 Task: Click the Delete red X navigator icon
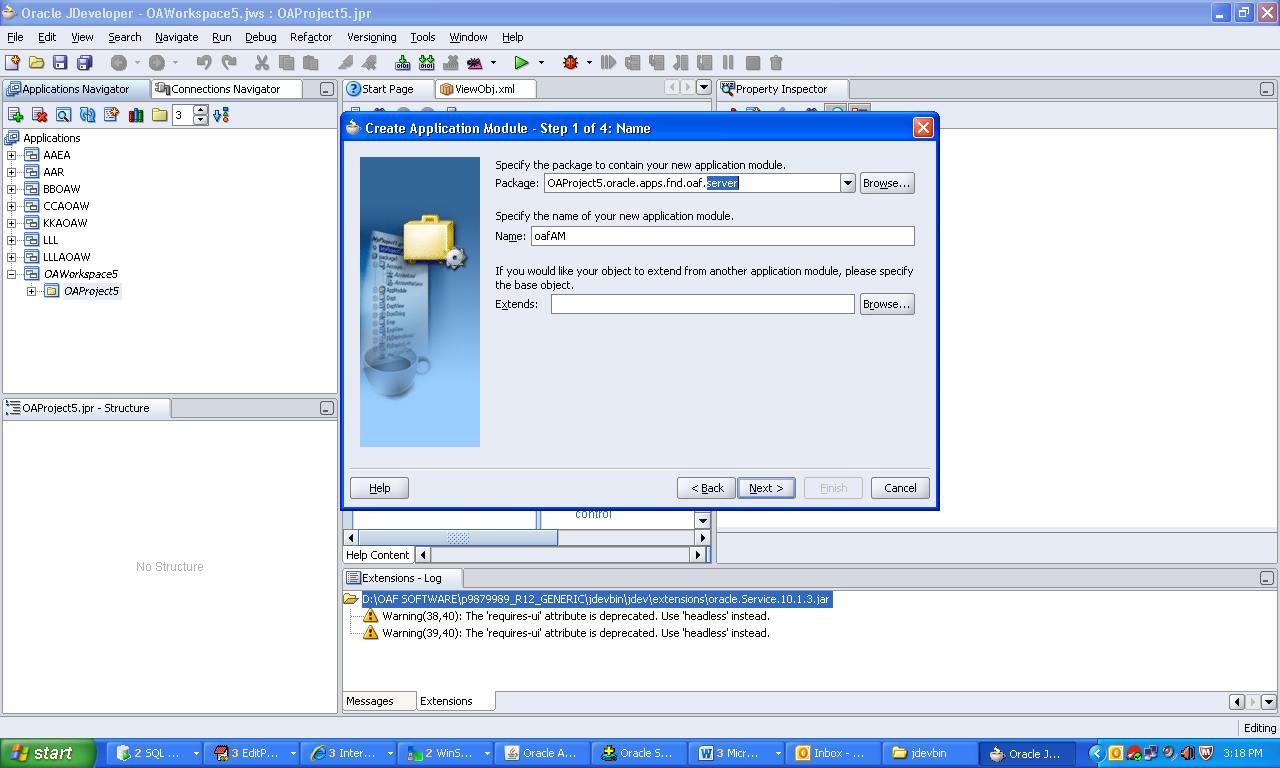tap(40, 115)
